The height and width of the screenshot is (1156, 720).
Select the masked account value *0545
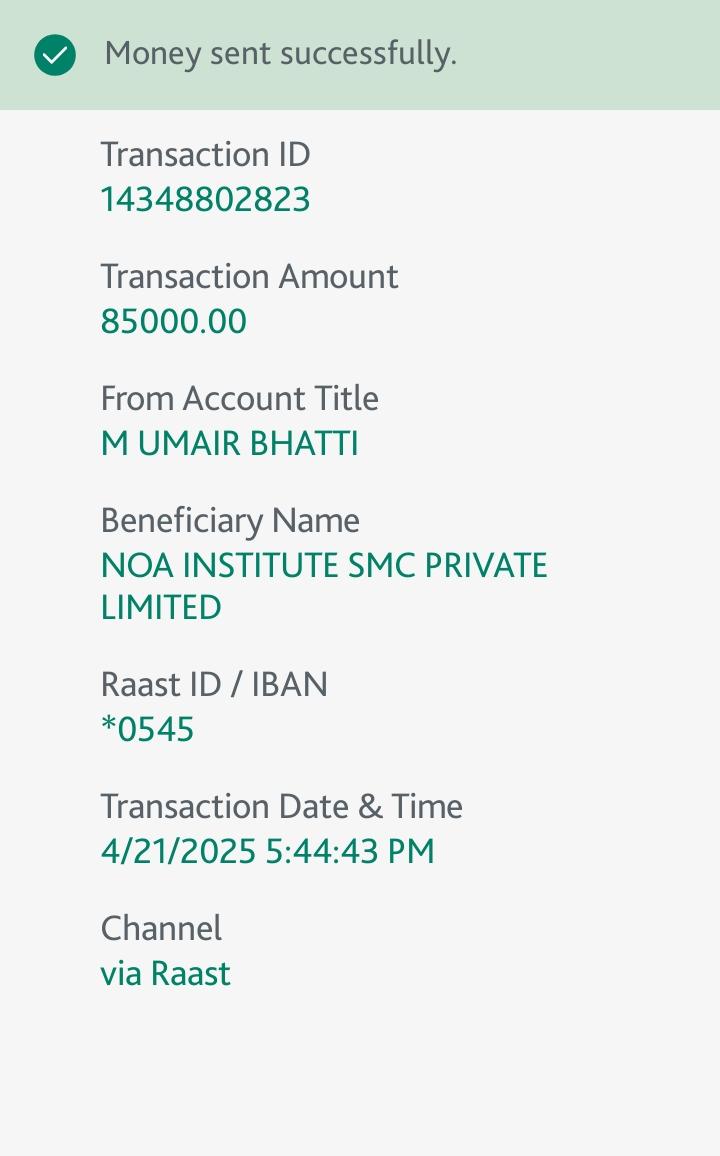tap(147, 730)
